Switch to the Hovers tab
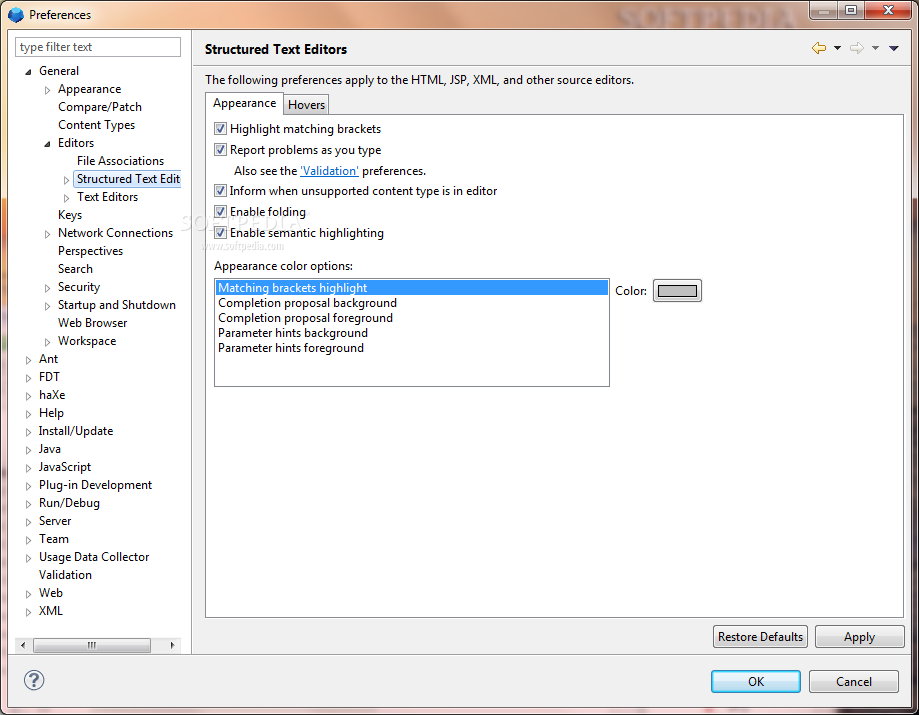The width and height of the screenshot is (919, 715). [307, 104]
